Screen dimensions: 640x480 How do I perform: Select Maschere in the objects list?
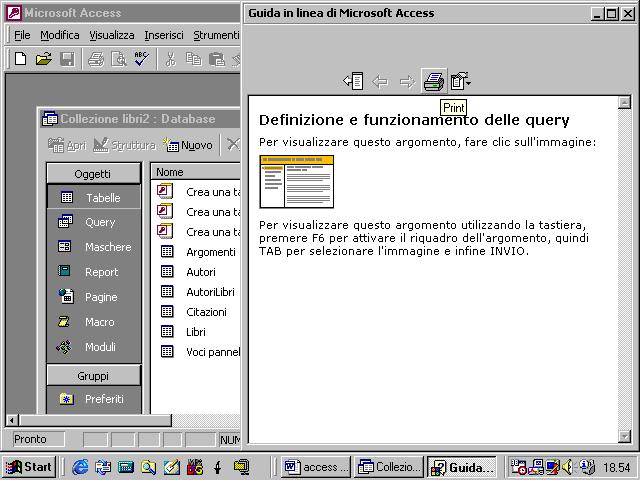(93, 247)
